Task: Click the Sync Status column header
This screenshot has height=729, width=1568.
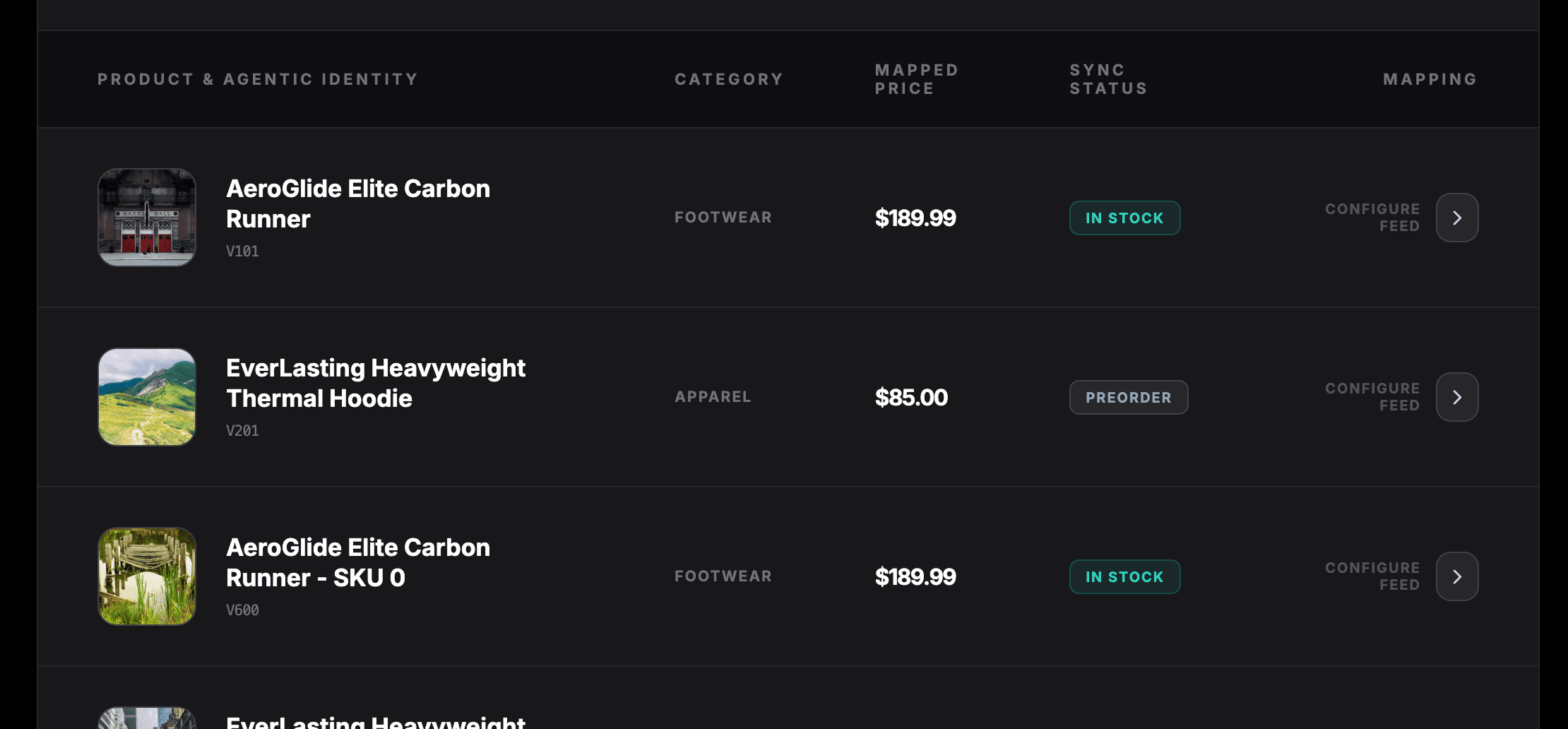Action: (1107, 79)
